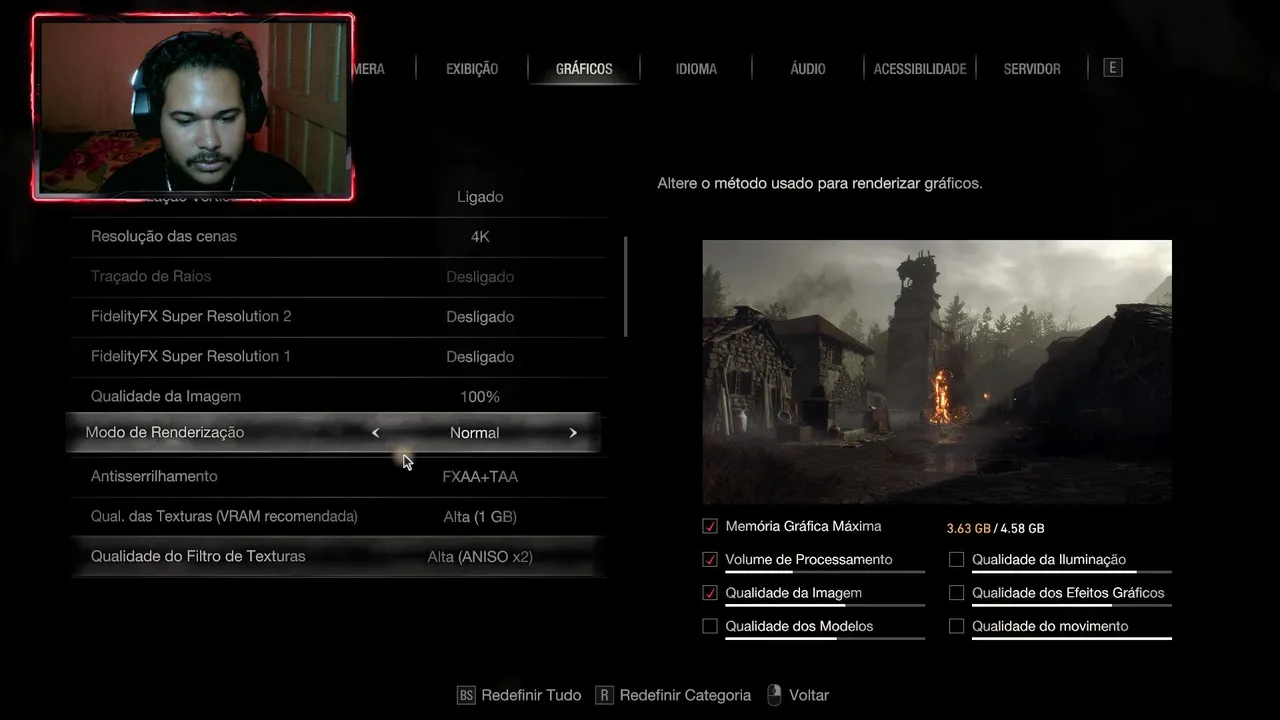Click the streamer webcam overlay

pos(193,107)
